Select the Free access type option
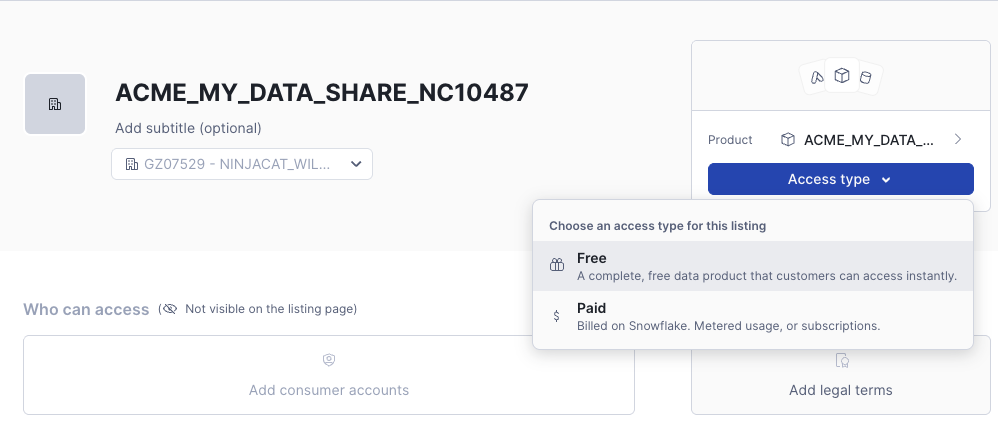 (752, 266)
